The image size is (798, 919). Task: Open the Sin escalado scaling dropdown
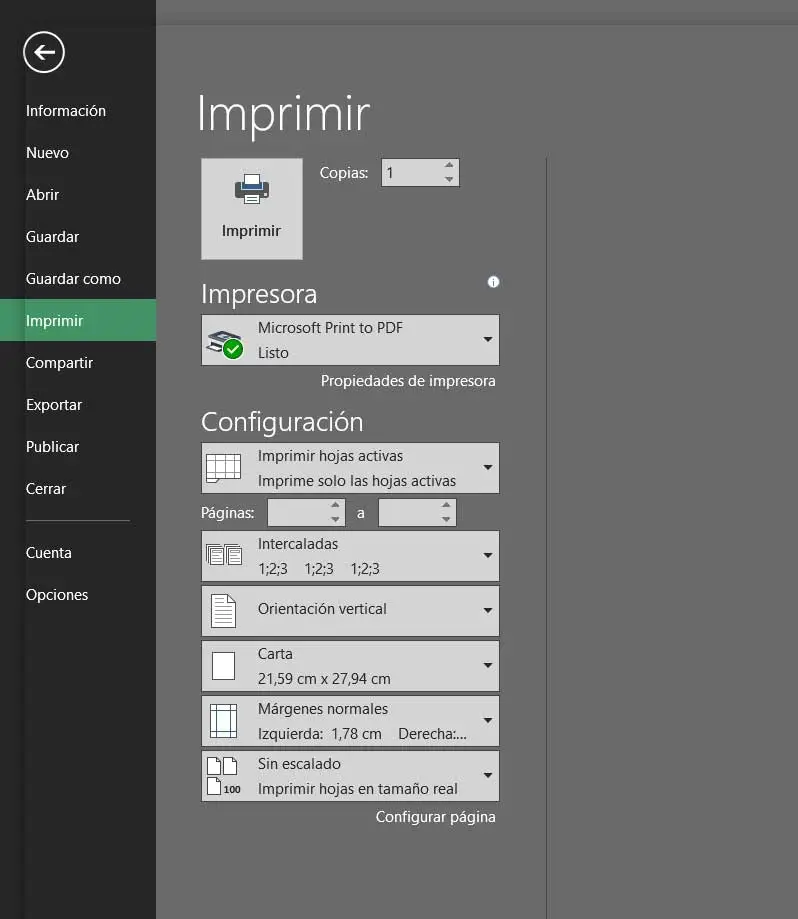[x=487, y=776]
